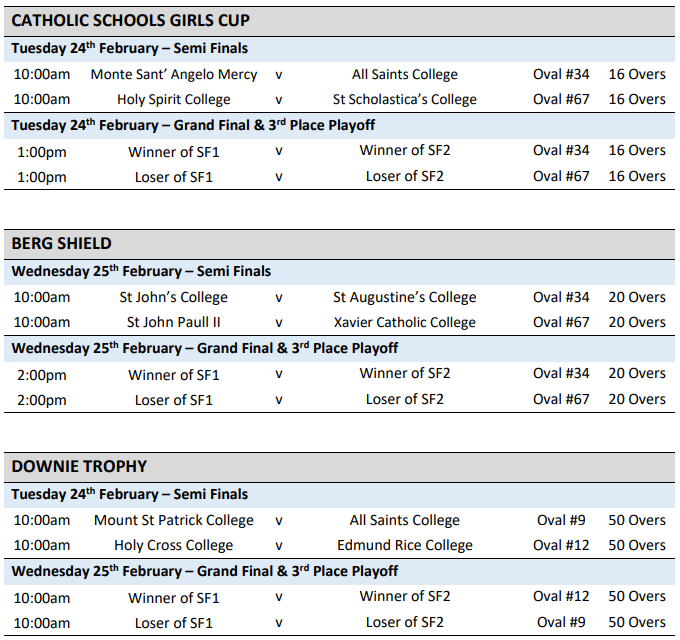Click All Saints College in Downie Trophy
The image size is (680, 640).
[x=405, y=520]
